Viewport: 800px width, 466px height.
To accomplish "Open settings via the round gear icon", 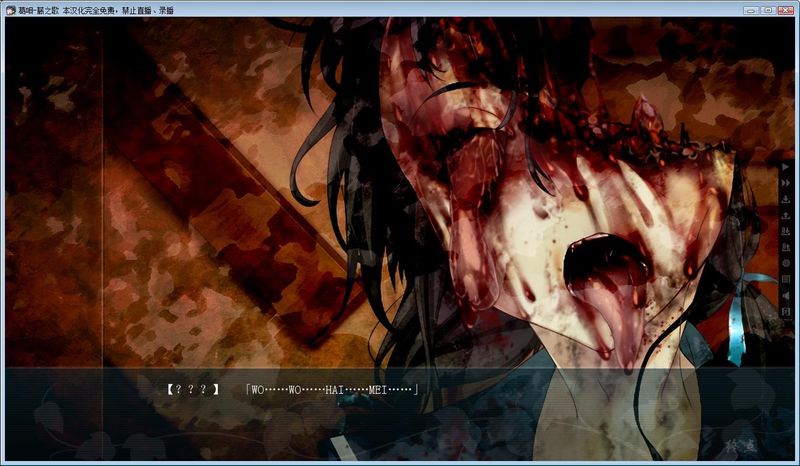I will [786, 263].
